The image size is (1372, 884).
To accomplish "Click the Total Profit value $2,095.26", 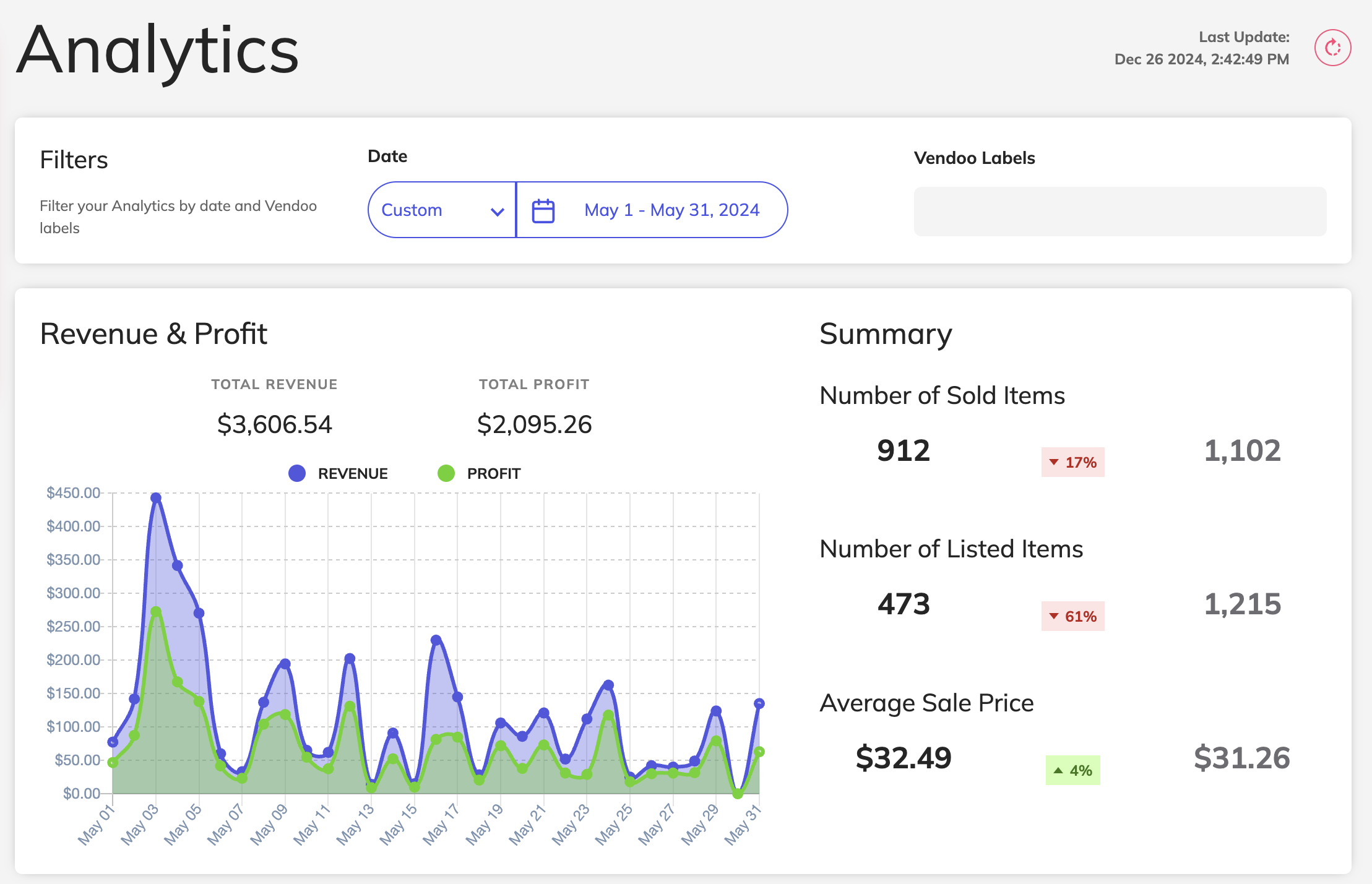I will click(534, 424).
